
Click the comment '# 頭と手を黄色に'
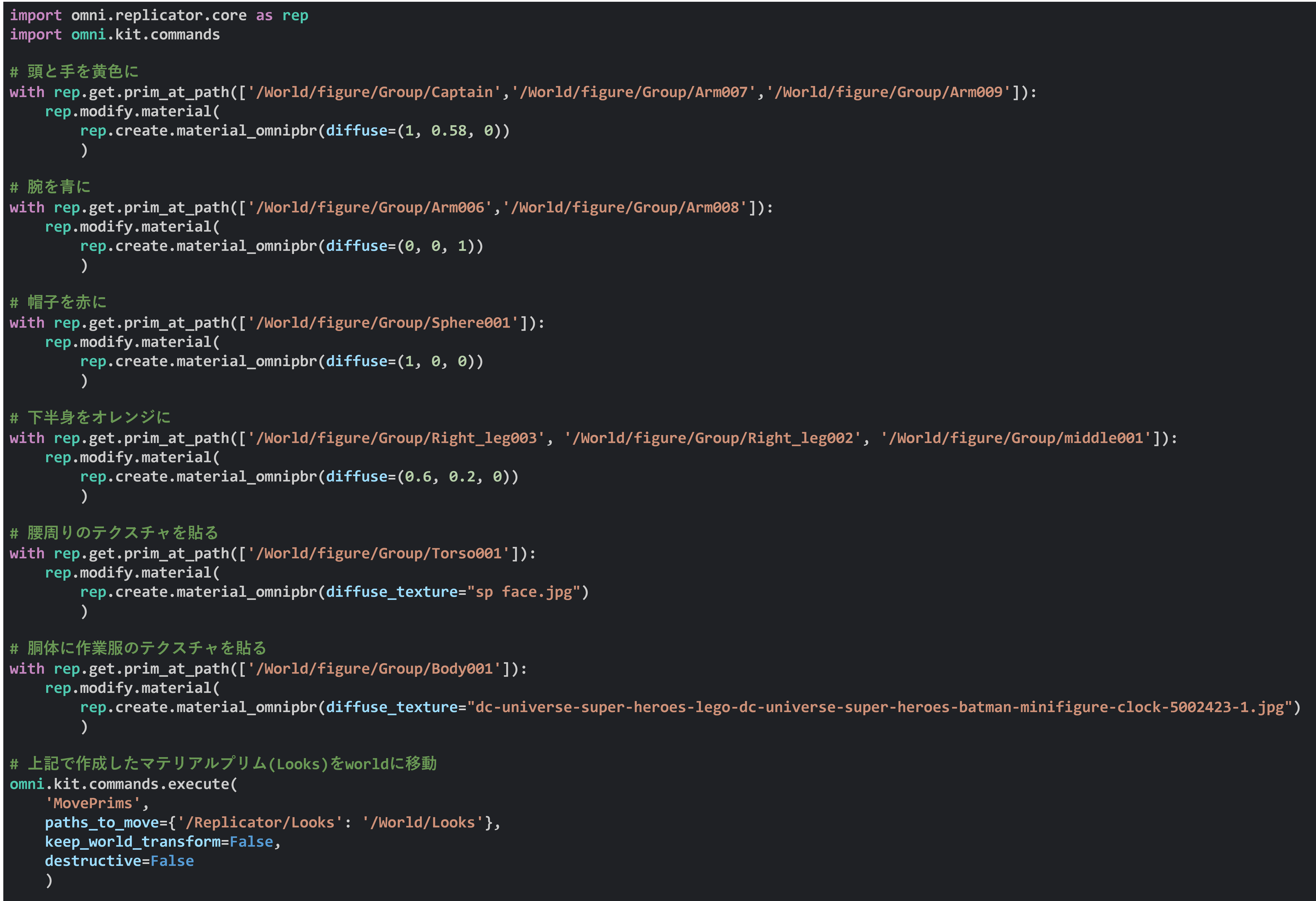pyautogui.click(x=74, y=72)
